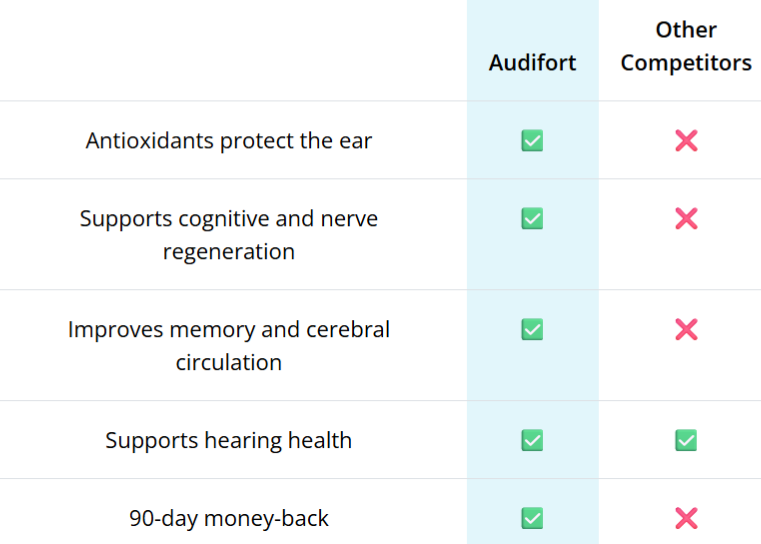The image size is (761, 544).
Task: Click Audifort check for cognitive and nerve regeneration
Action: click(532, 218)
